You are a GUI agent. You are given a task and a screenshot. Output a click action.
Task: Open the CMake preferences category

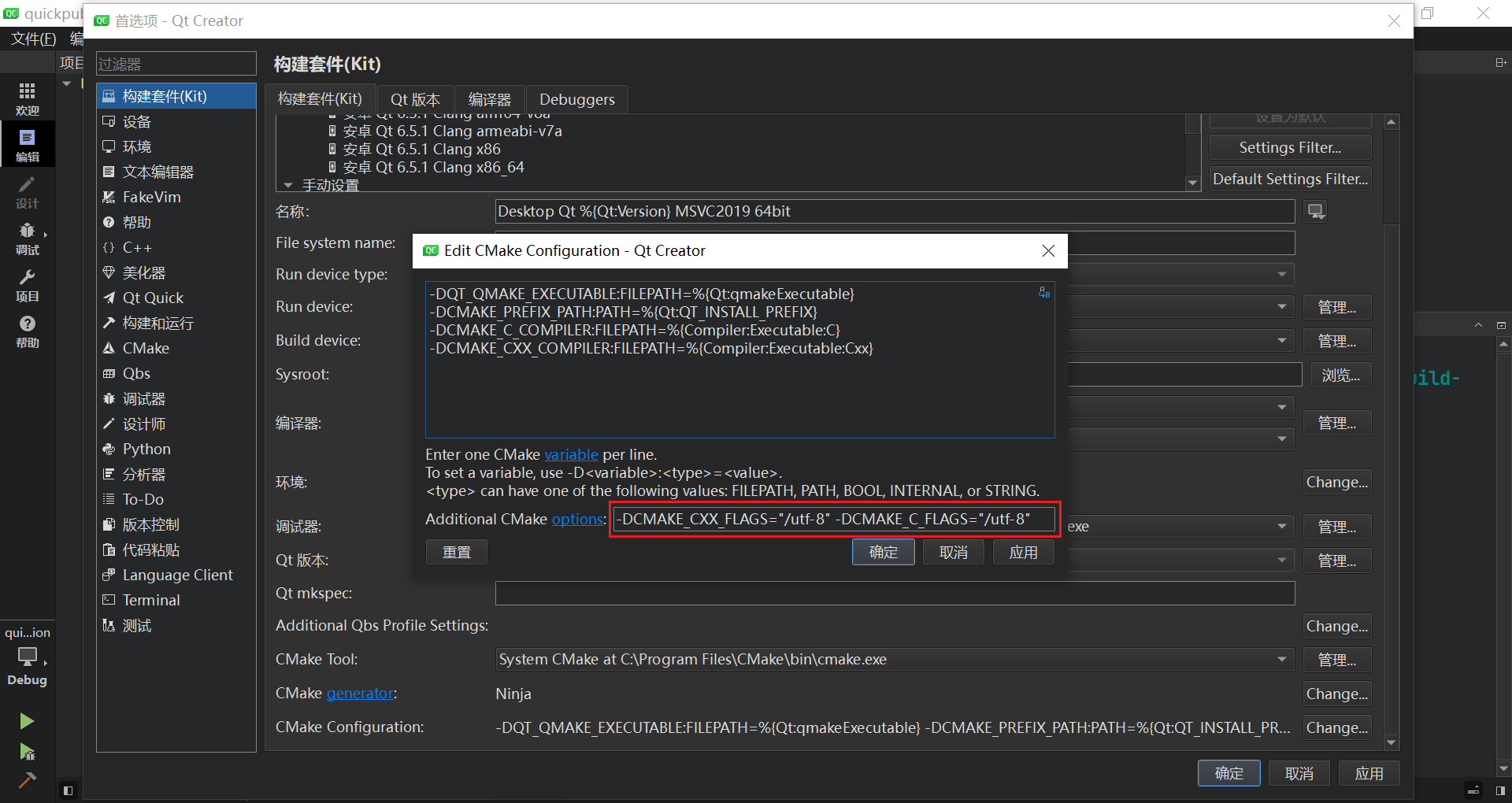point(176,348)
